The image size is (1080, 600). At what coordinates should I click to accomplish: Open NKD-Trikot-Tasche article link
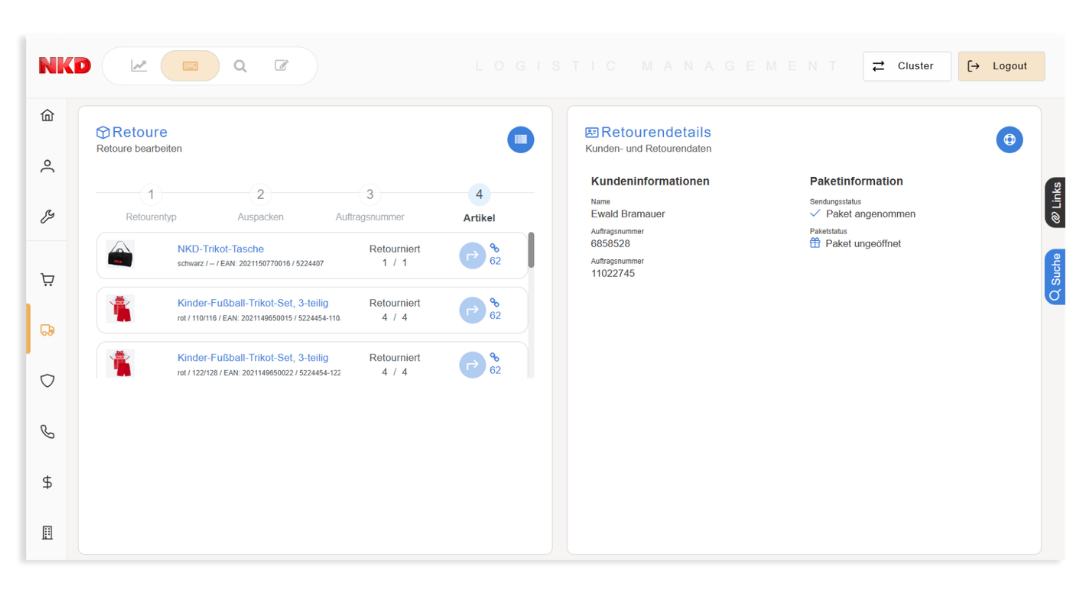[221, 249]
